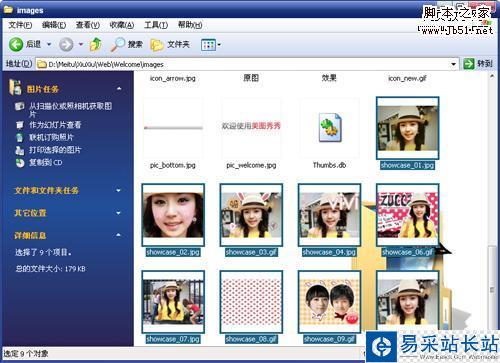
Task: Open the Views button dropdown arrow
Action: coord(219,45)
